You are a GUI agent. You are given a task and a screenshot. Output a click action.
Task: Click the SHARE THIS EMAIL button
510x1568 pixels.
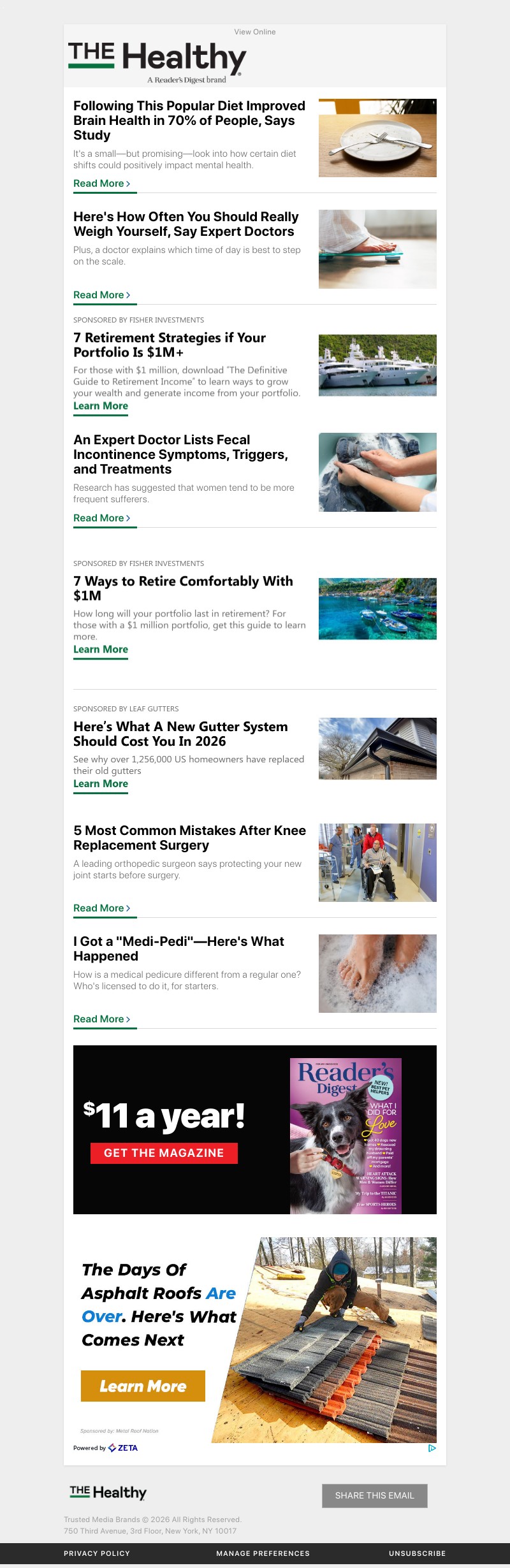pyautogui.click(x=375, y=1495)
